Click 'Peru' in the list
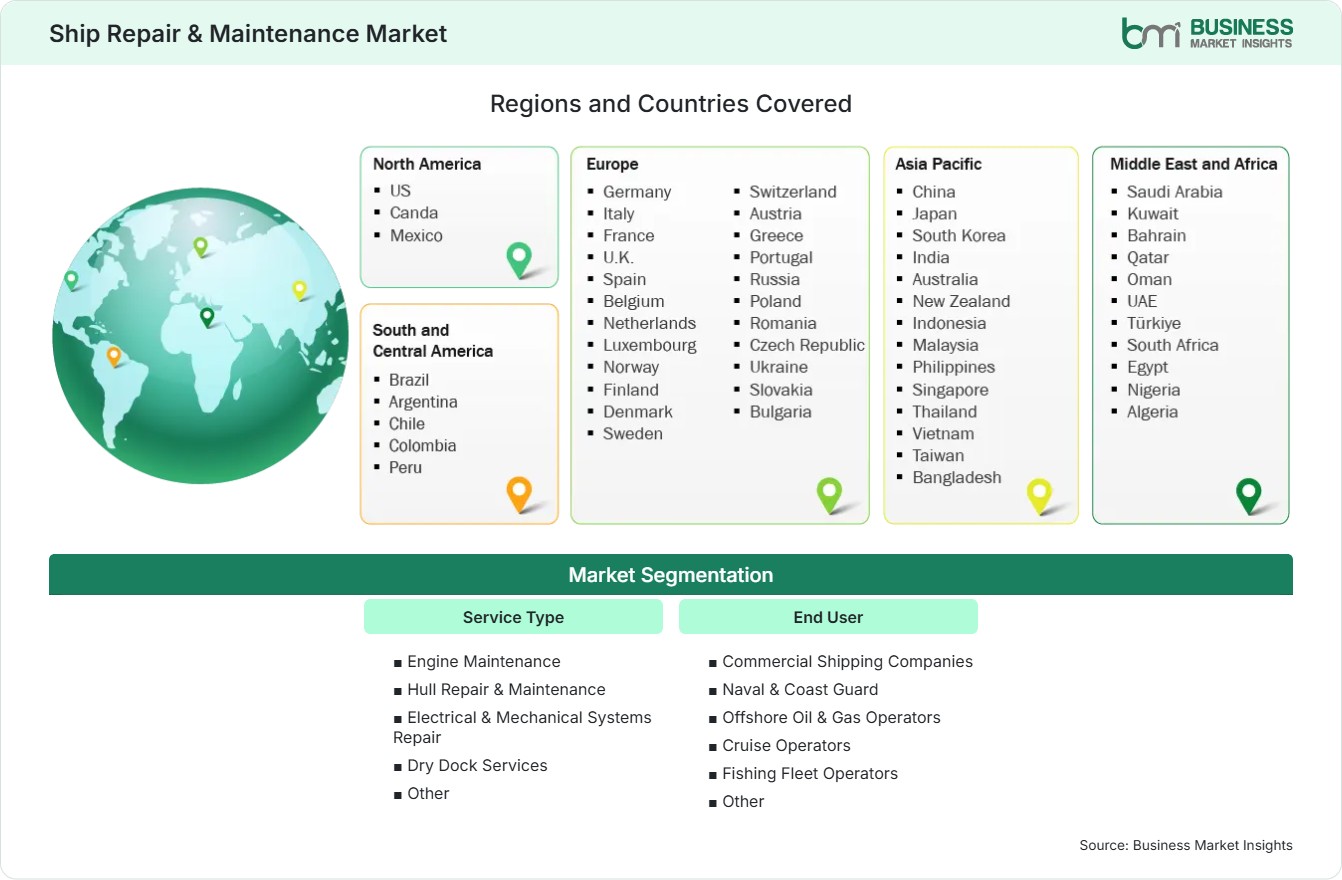The image size is (1342, 880). (x=405, y=467)
